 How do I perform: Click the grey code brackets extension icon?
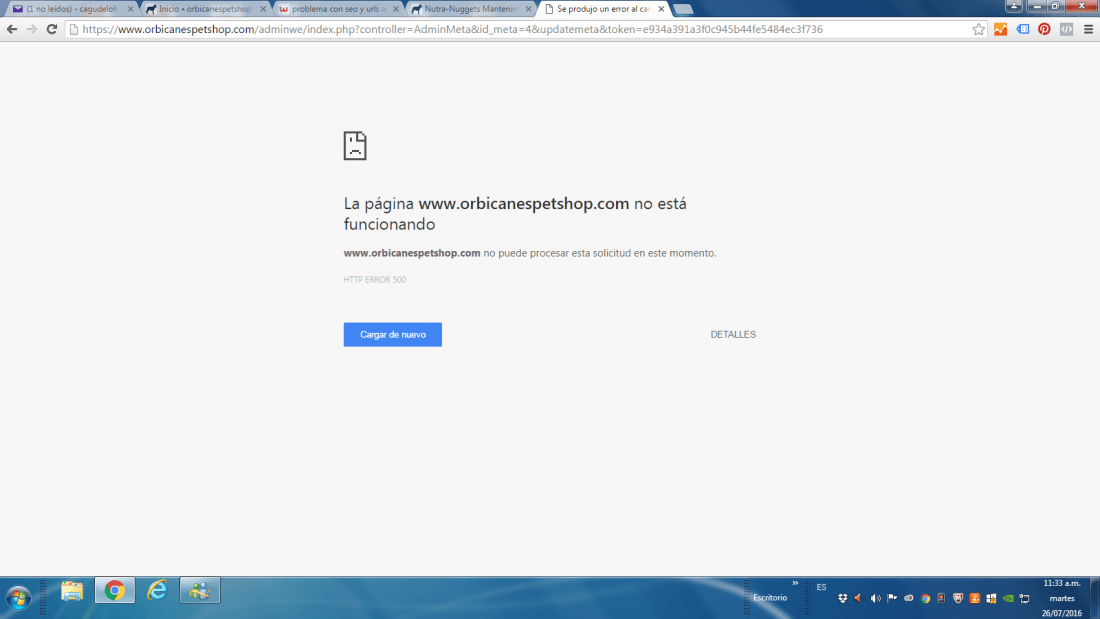click(x=1066, y=29)
